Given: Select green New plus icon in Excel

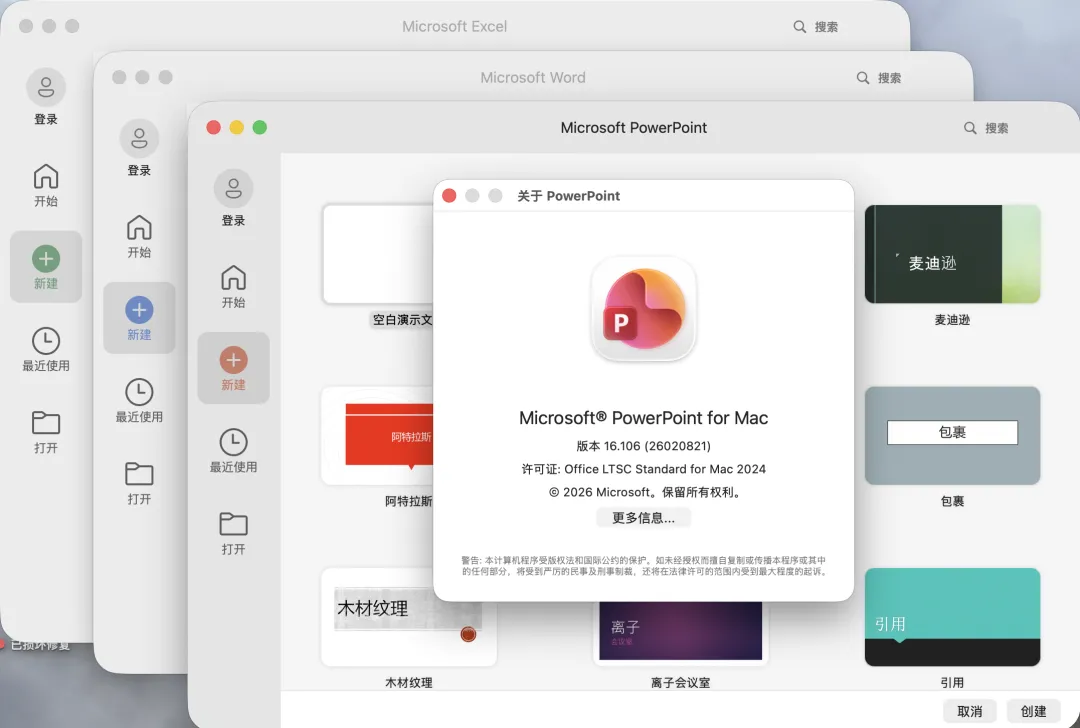Looking at the screenshot, I should coord(46,259).
